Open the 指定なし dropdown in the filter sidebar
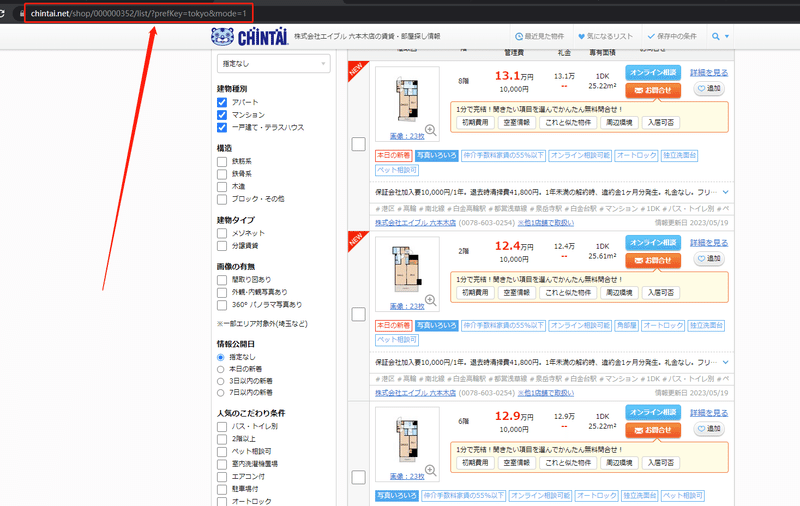 point(273,64)
